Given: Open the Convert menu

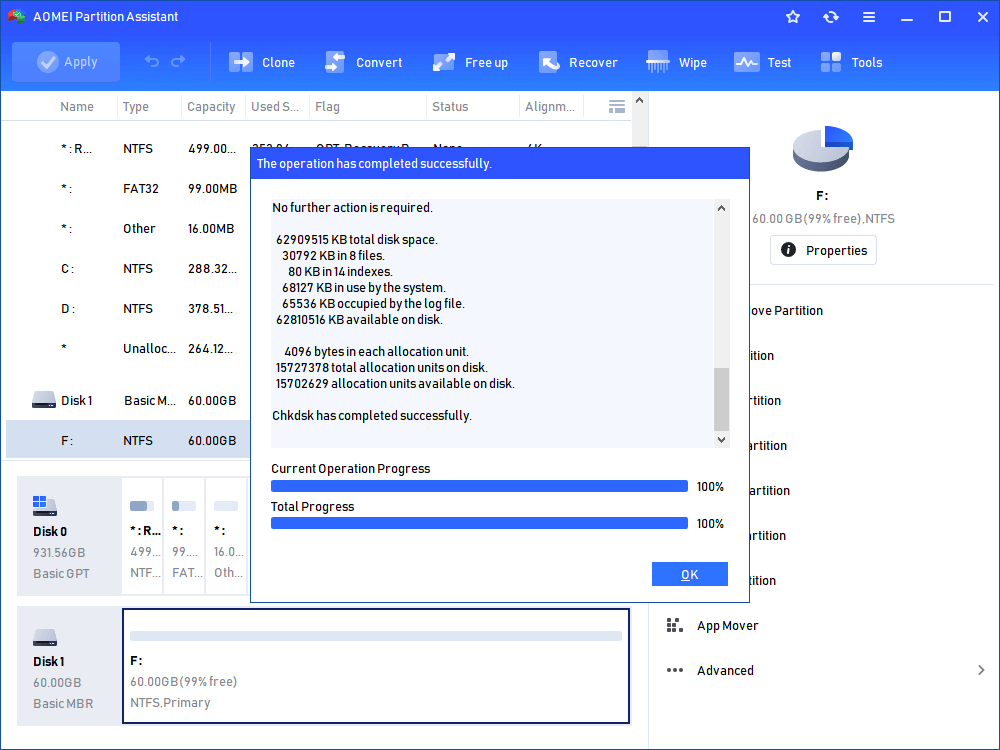Looking at the screenshot, I should (364, 62).
